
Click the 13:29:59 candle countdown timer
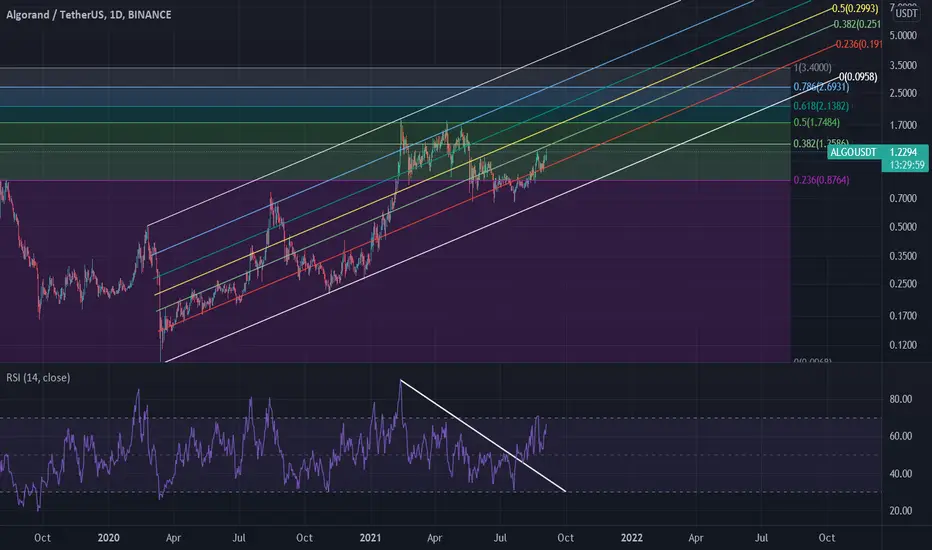tap(907, 165)
